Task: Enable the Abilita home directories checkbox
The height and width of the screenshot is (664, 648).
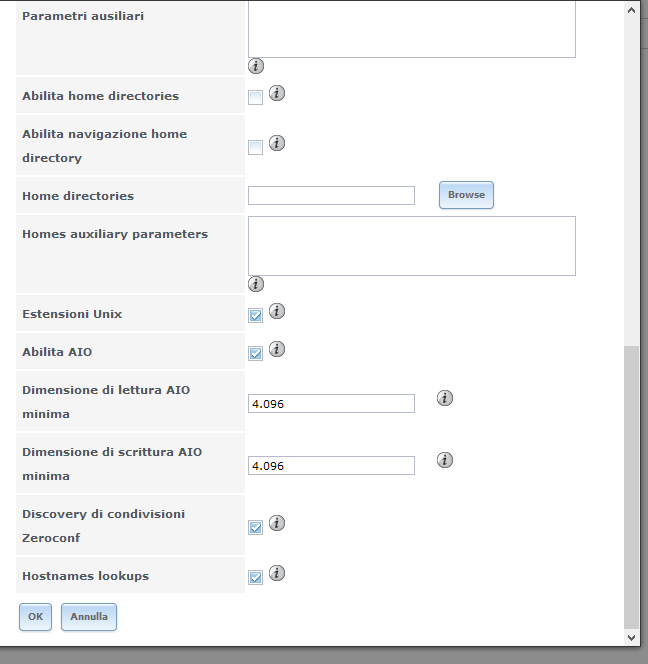Action: [x=255, y=97]
